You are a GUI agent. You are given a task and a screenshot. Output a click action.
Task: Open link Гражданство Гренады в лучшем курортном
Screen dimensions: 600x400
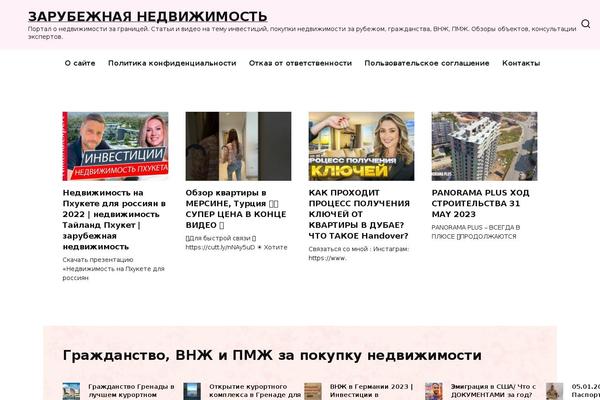point(131,391)
